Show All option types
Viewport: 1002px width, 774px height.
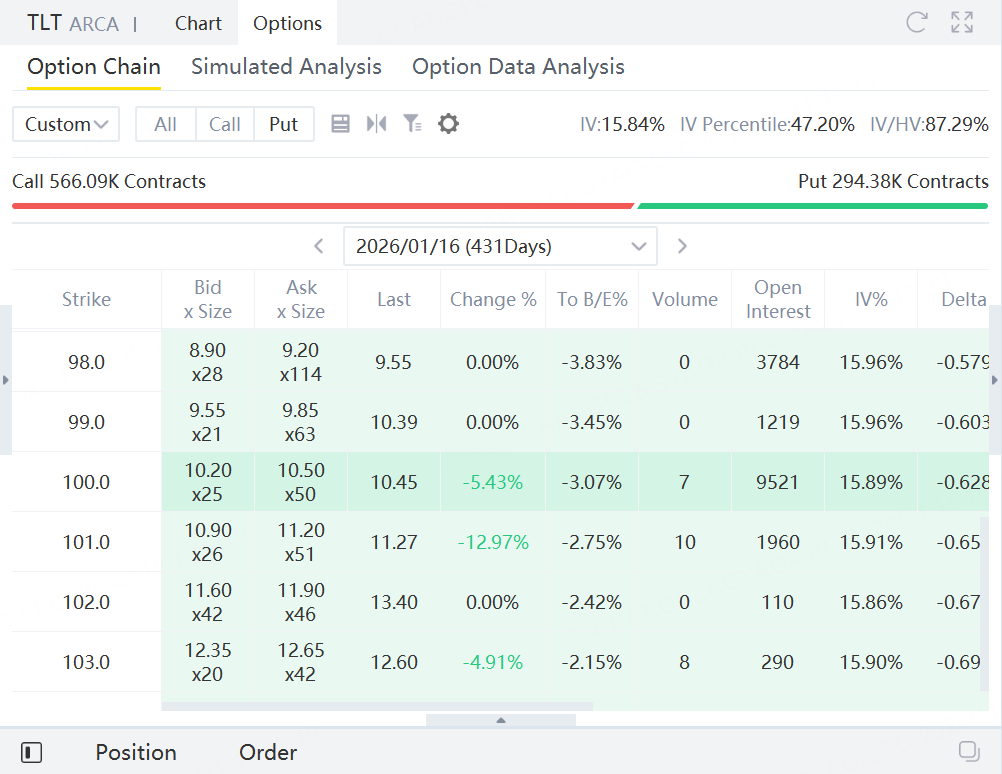[x=166, y=124]
